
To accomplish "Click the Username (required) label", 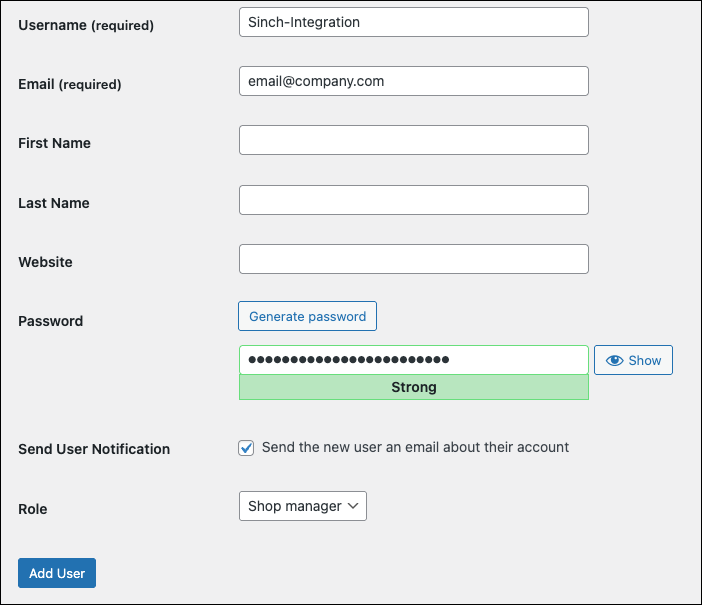I will tap(86, 25).
